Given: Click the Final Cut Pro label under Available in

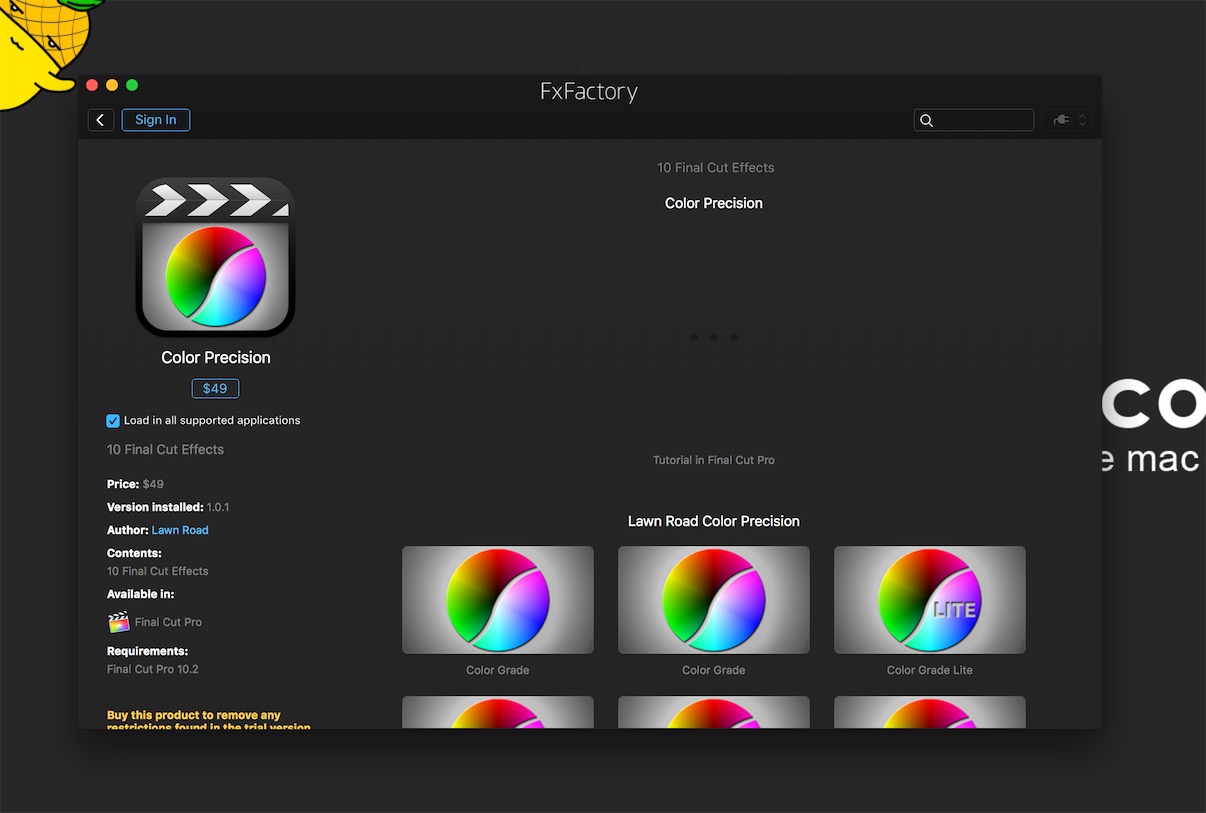Looking at the screenshot, I should coord(168,622).
